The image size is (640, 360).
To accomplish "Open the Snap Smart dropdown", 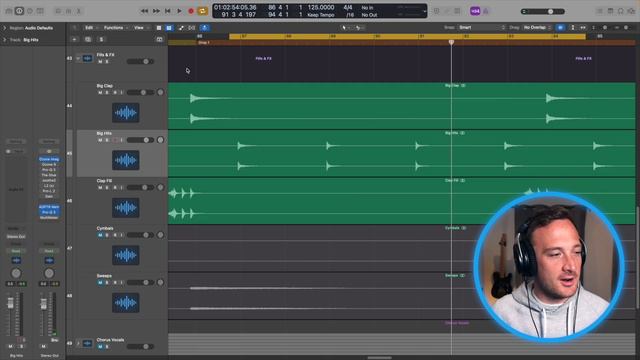I will click(x=482, y=27).
